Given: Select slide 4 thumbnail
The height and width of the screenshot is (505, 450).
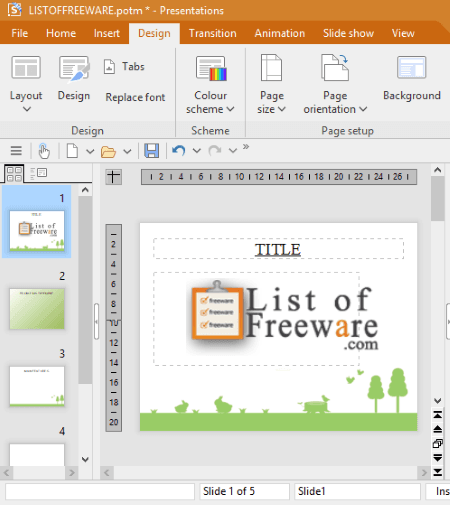Looking at the screenshot, I should tap(37, 455).
